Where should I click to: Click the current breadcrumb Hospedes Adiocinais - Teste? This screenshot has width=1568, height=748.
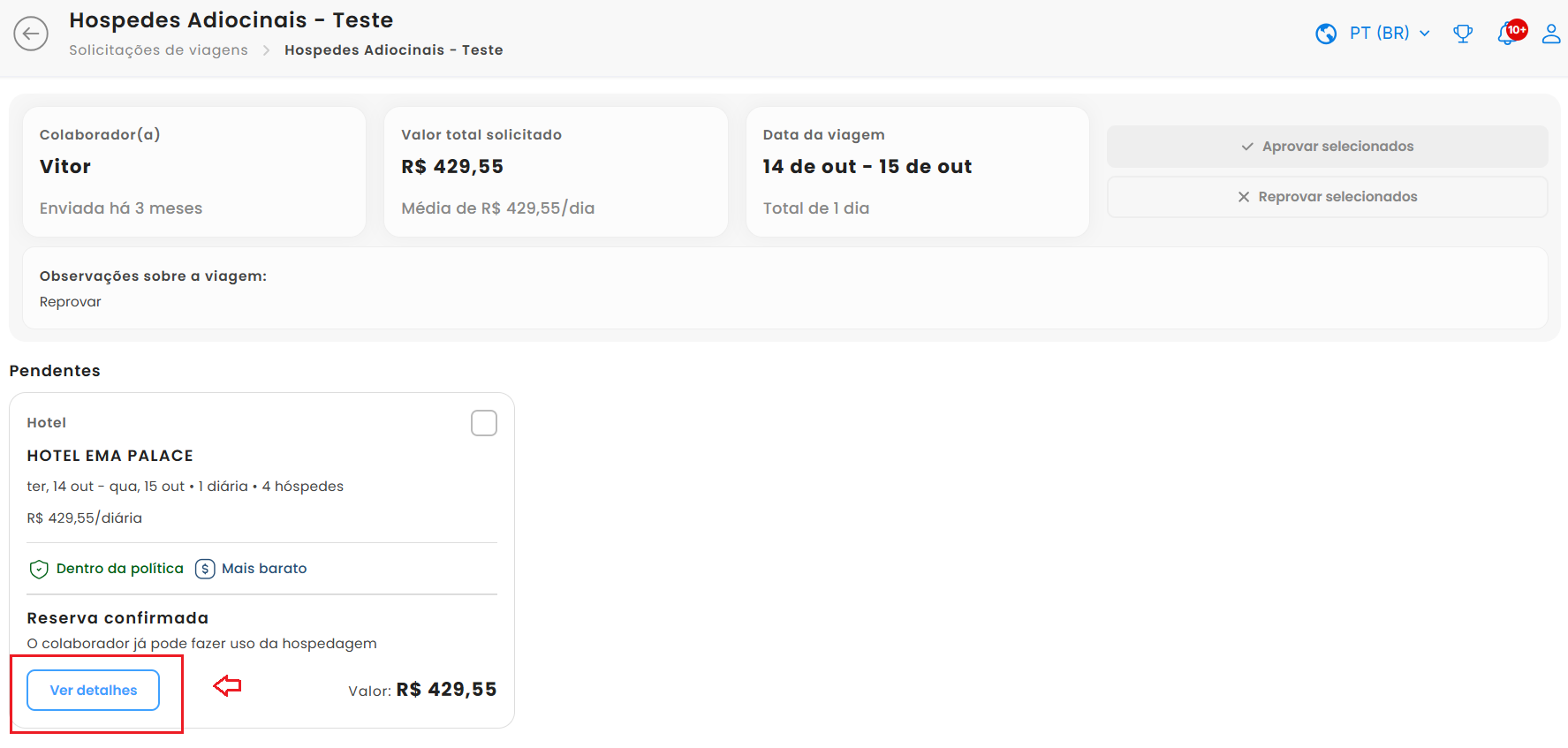[x=393, y=50]
